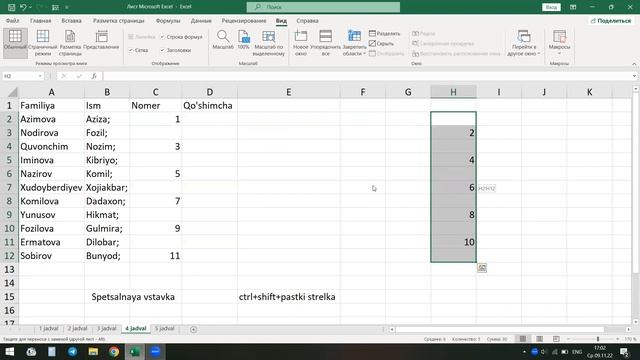Click the Поделиться share button
Image resolution: width=640 pixels, height=360 pixels.
pyautogui.click(x=611, y=21)
